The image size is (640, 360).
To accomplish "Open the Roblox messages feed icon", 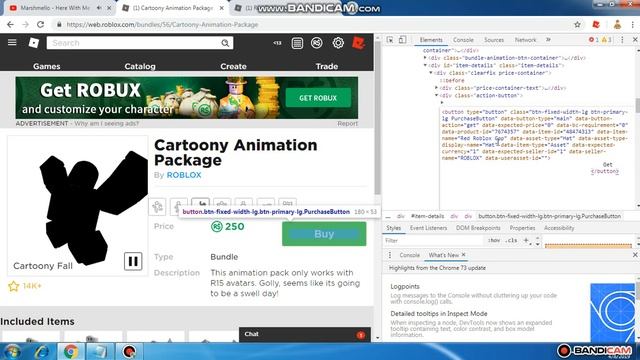I will click(x=297, y=43).
